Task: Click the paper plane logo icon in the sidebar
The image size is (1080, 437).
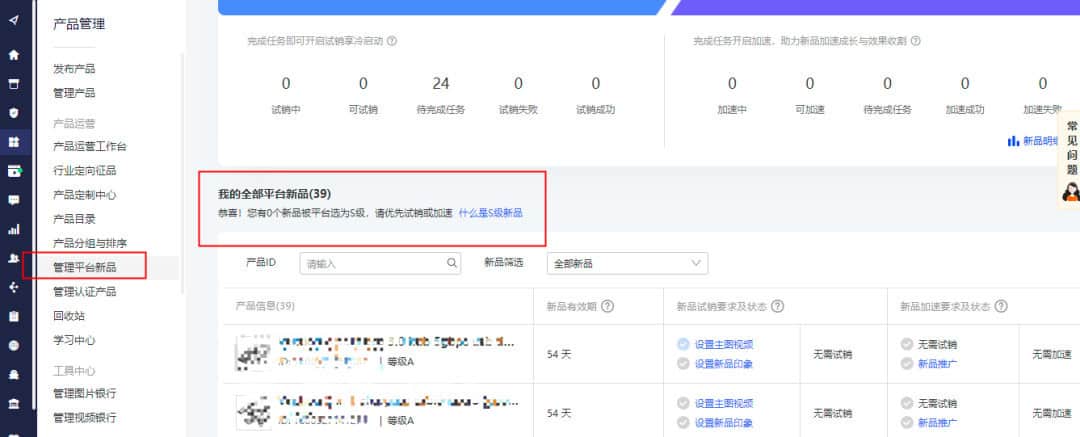Action: pyautogui.click(x=14, y=19)
